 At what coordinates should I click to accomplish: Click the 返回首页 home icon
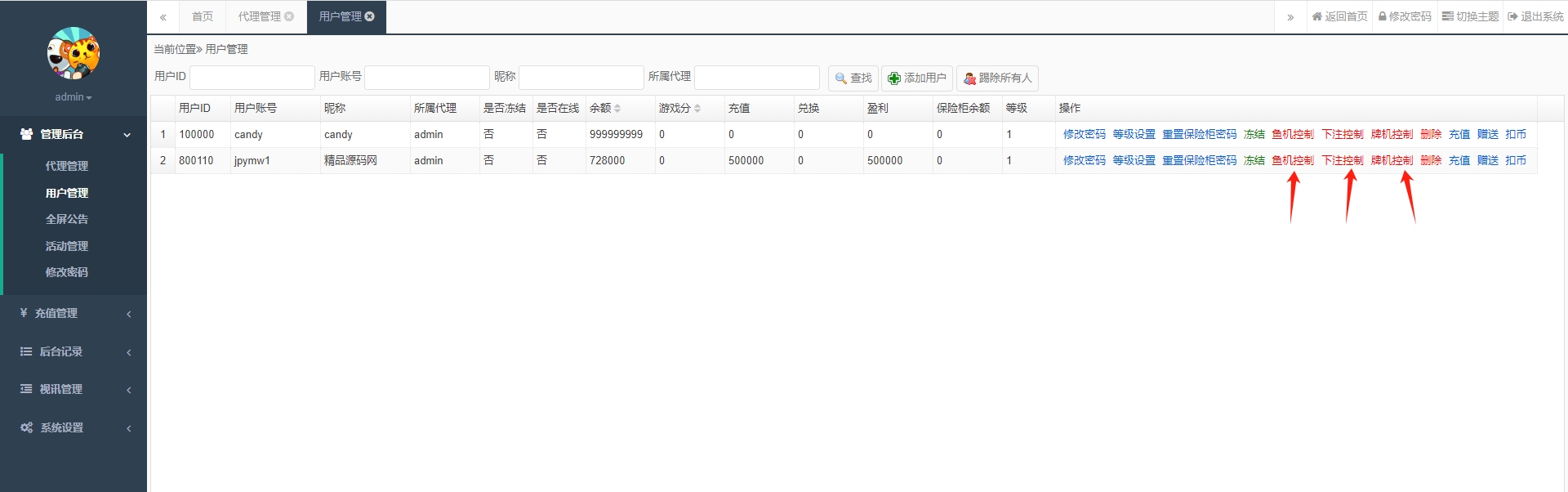coord(1316,16)
